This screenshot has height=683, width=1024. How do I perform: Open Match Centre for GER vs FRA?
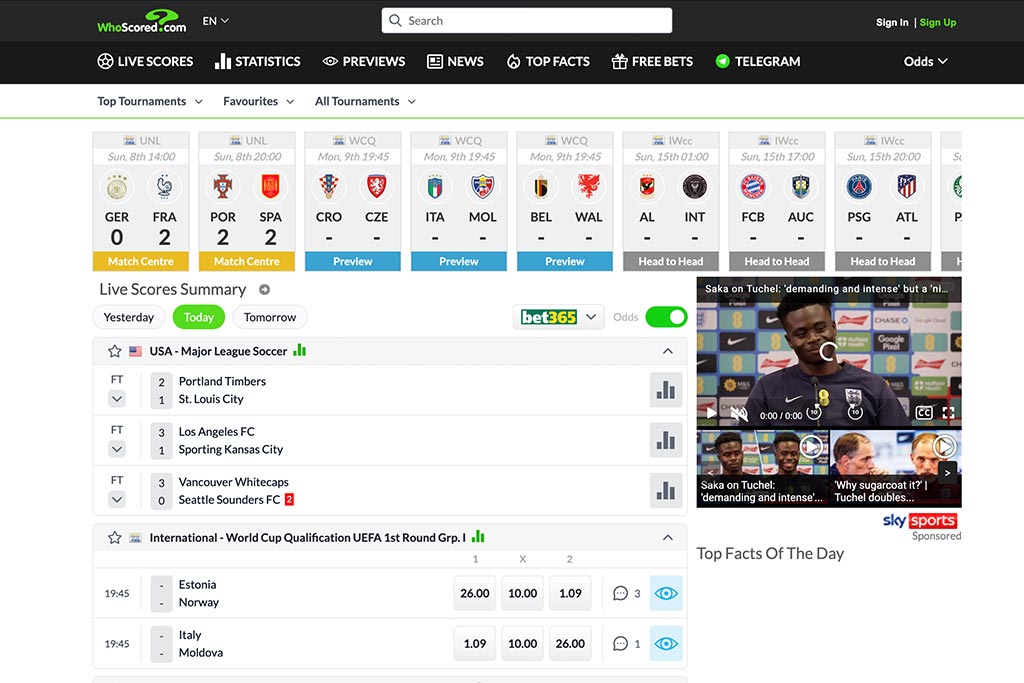tap(141, 262)
